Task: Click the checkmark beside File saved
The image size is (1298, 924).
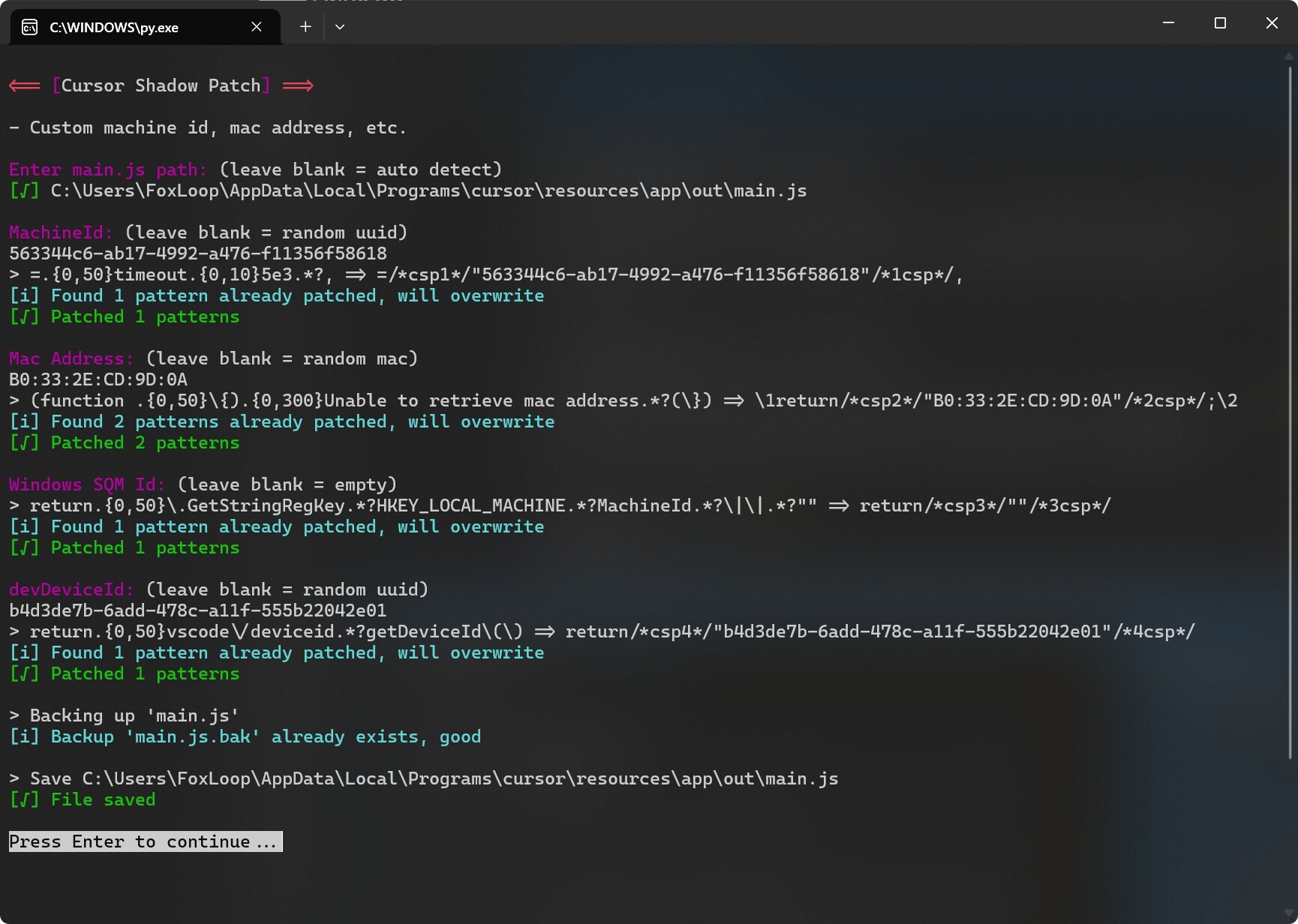Action: (24, 799)
